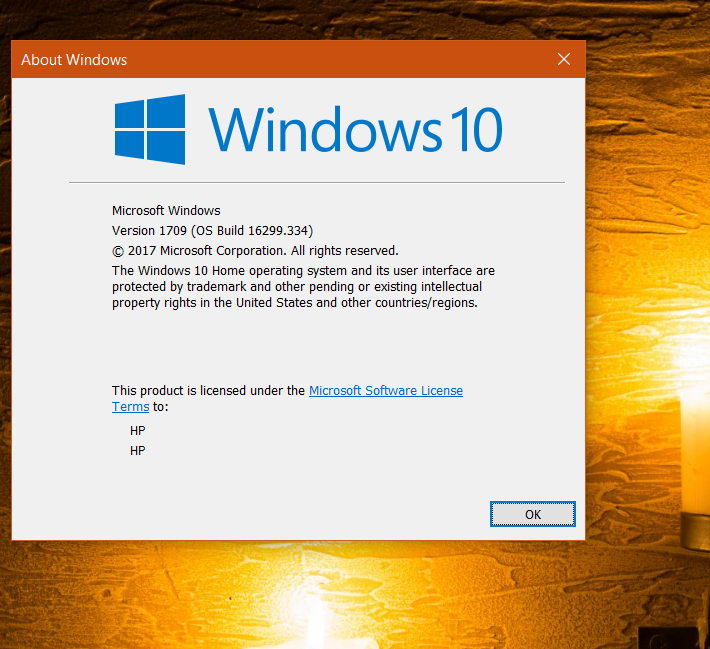The width and height of the screenshot is (710, 649).
Task: Open the Microsoft Software License link
Action: tap(386, 390)
